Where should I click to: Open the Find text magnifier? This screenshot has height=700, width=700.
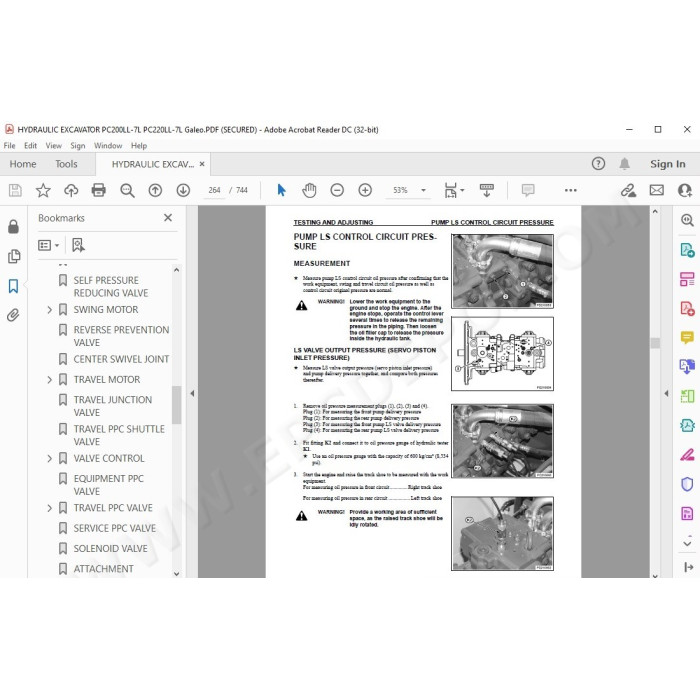point(127,191)
